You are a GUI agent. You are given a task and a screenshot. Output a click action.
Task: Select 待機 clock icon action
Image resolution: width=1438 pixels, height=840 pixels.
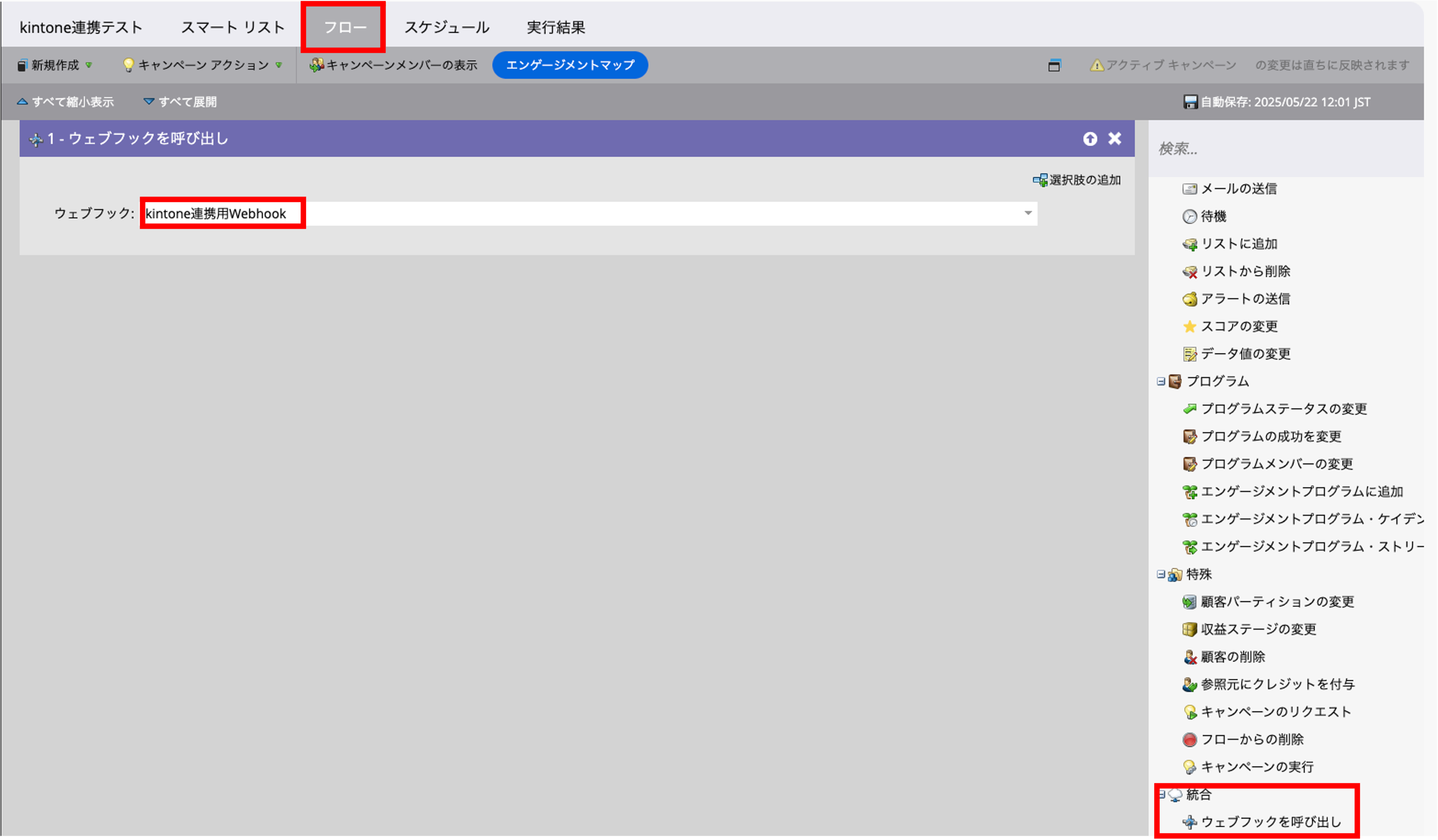(1189, 216)
